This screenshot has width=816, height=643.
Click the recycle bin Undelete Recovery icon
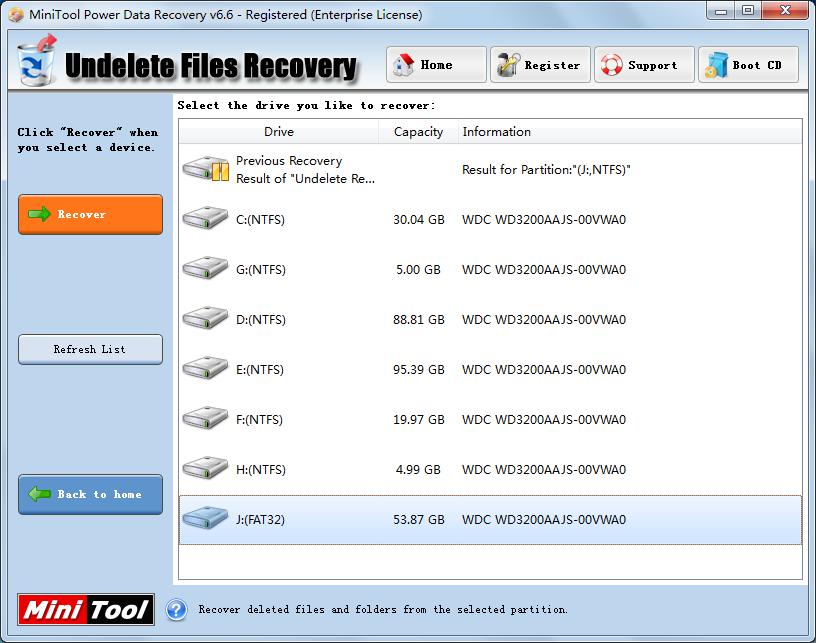click(36, 61)
